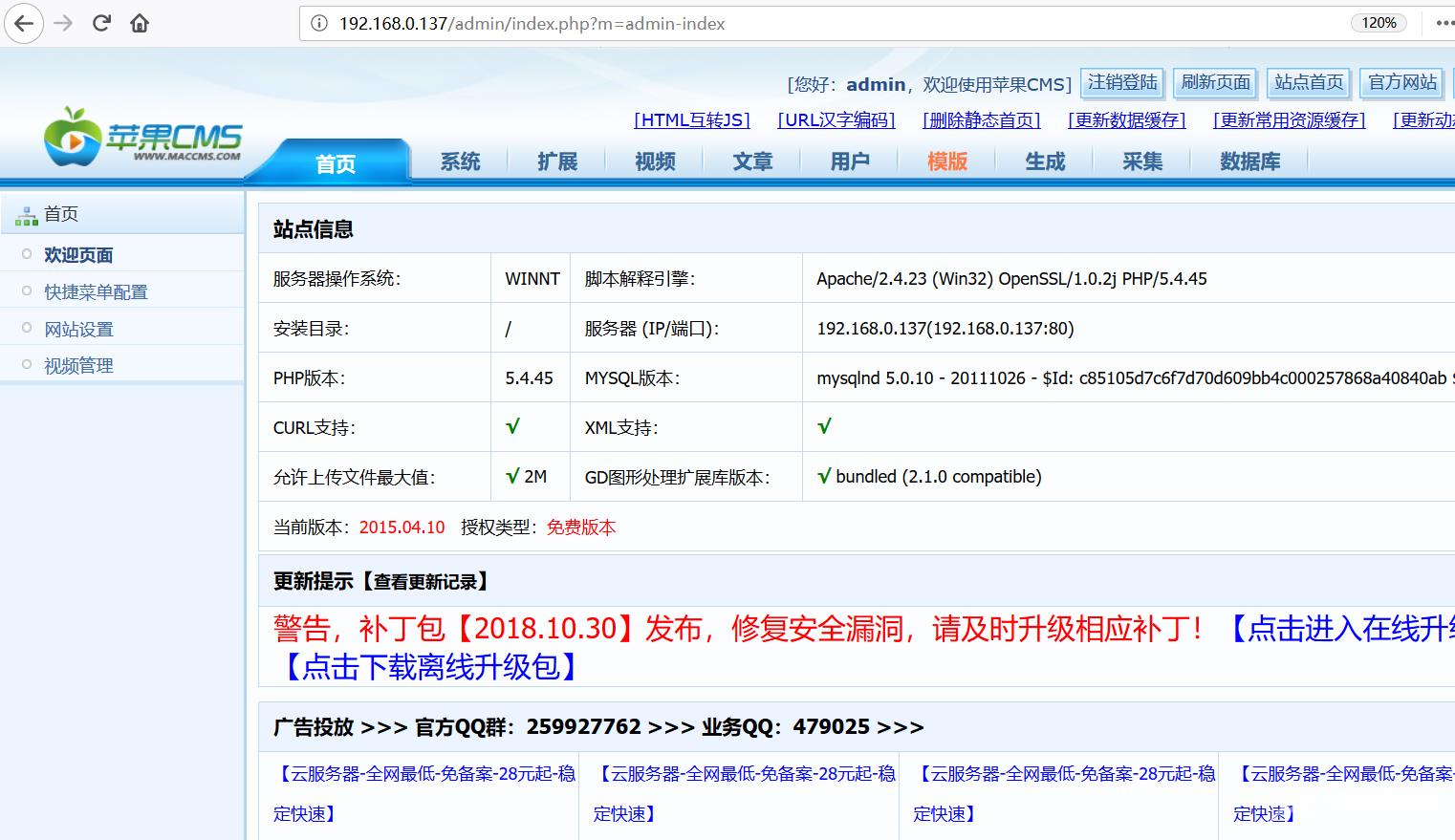Click the 免费版本 license type text
The height and width of the screenshot is (840, 1455).
click(581, 528)
